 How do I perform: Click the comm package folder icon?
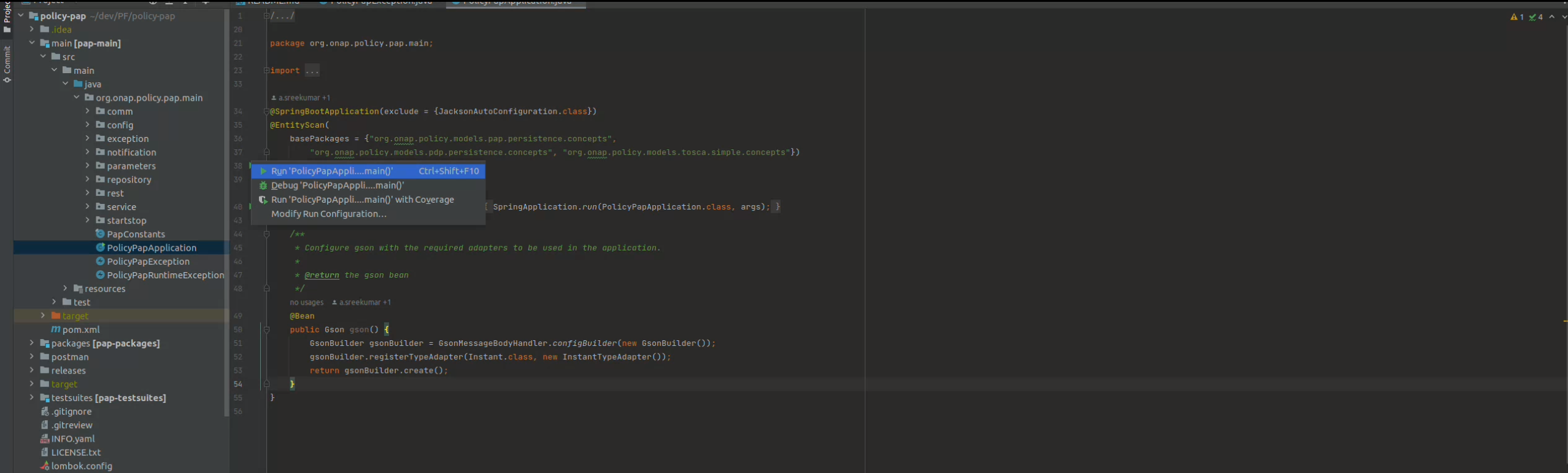point(100,111)
